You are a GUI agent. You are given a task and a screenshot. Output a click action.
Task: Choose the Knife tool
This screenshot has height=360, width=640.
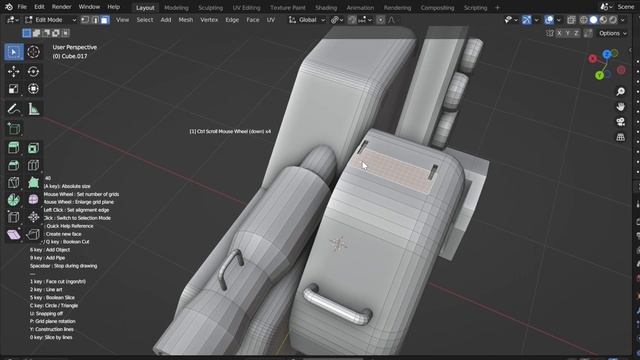13,182
